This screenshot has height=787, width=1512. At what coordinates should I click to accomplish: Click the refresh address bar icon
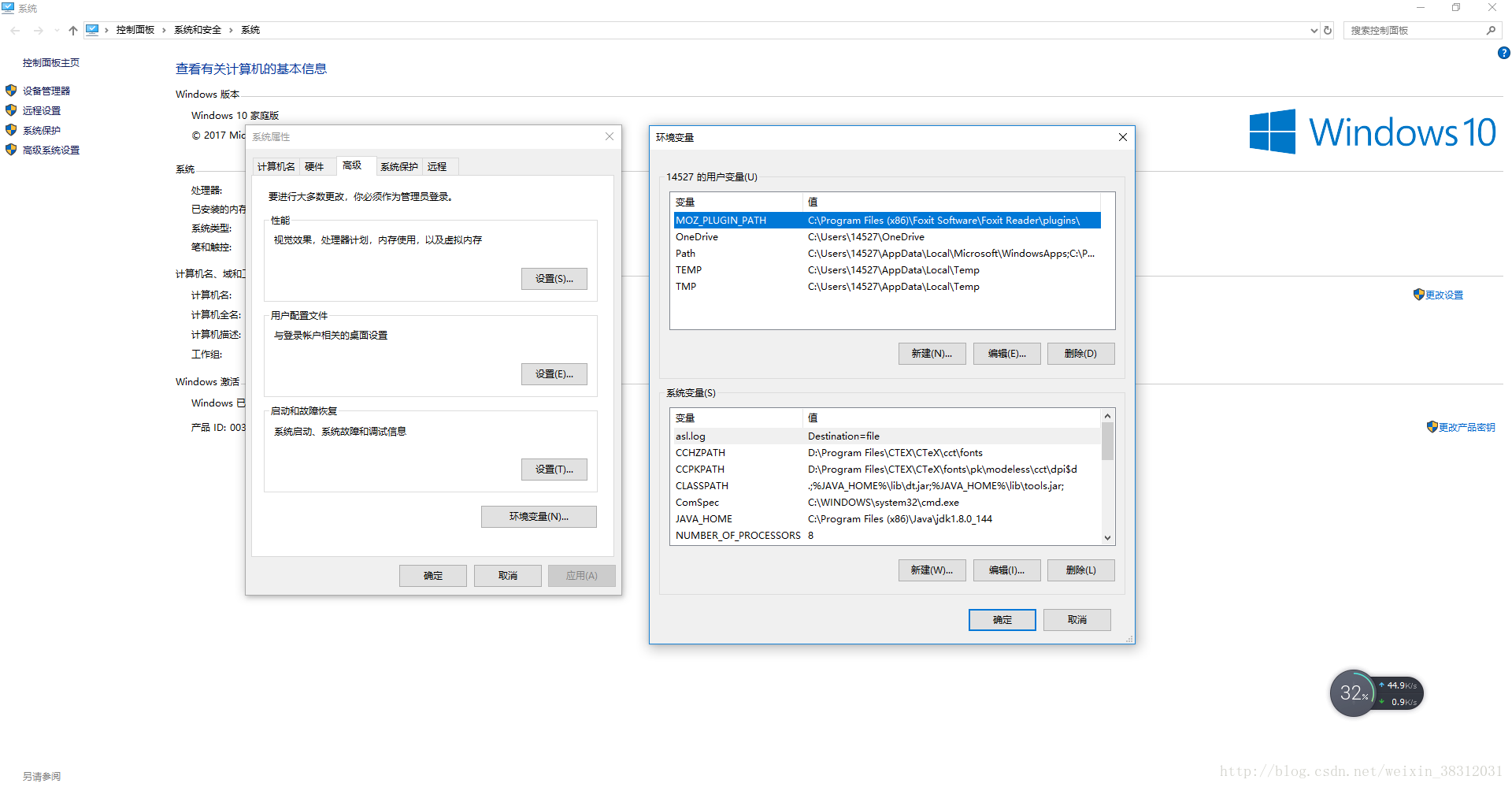pos(1328,30)
